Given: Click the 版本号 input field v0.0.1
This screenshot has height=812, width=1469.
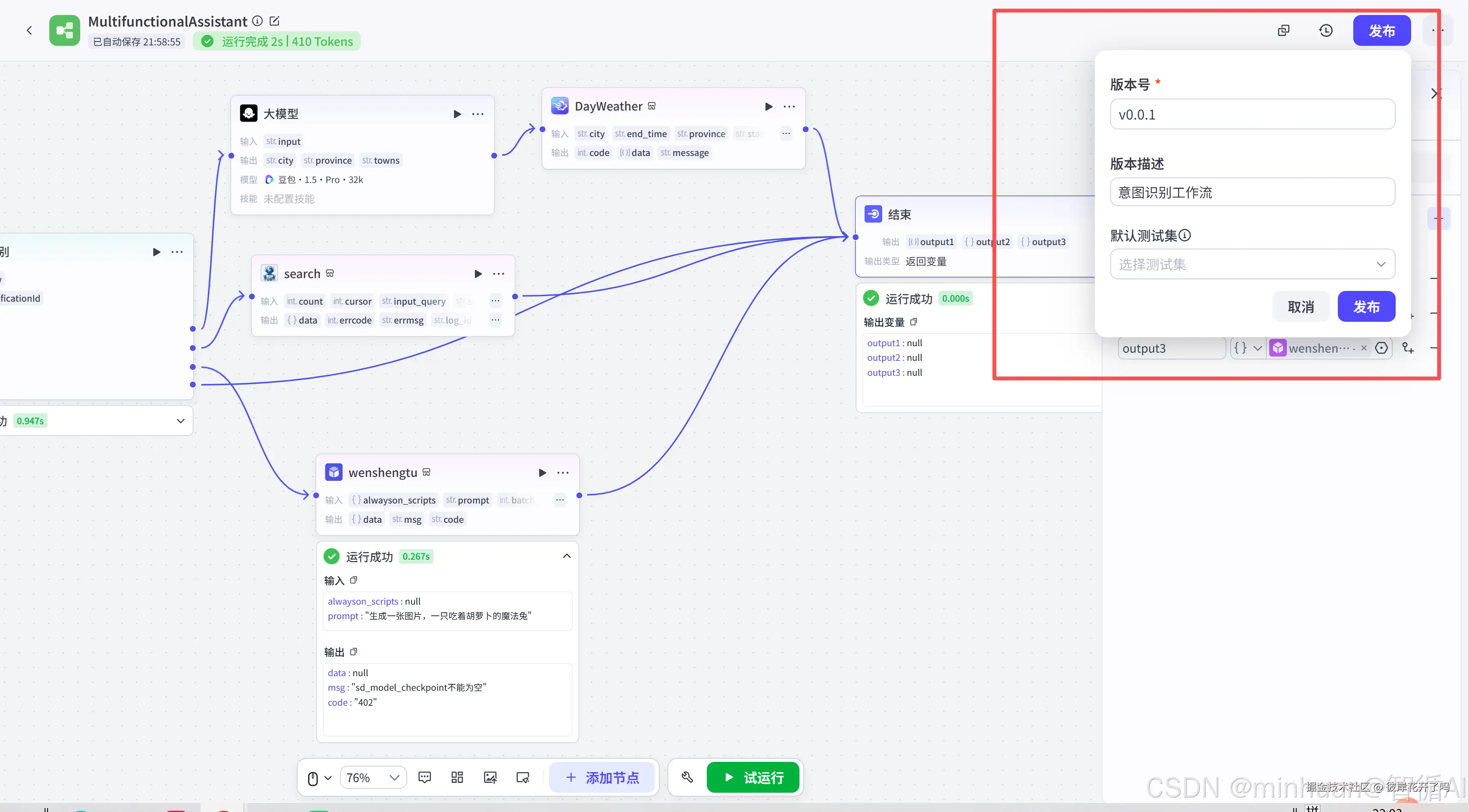Looking at the screenshot, I should 1252,114.
